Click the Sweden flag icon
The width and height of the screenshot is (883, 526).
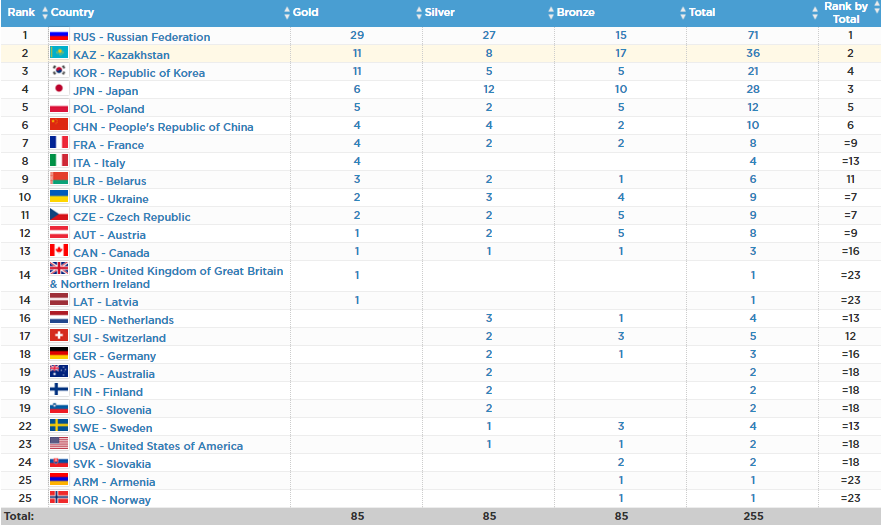[x=59, y=427]
